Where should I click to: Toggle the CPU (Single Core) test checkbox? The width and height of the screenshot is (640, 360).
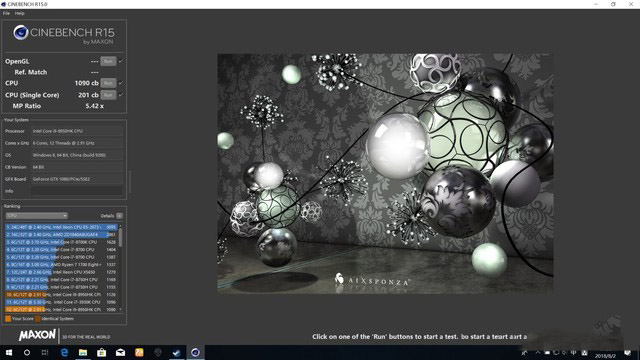coord(121,95)
